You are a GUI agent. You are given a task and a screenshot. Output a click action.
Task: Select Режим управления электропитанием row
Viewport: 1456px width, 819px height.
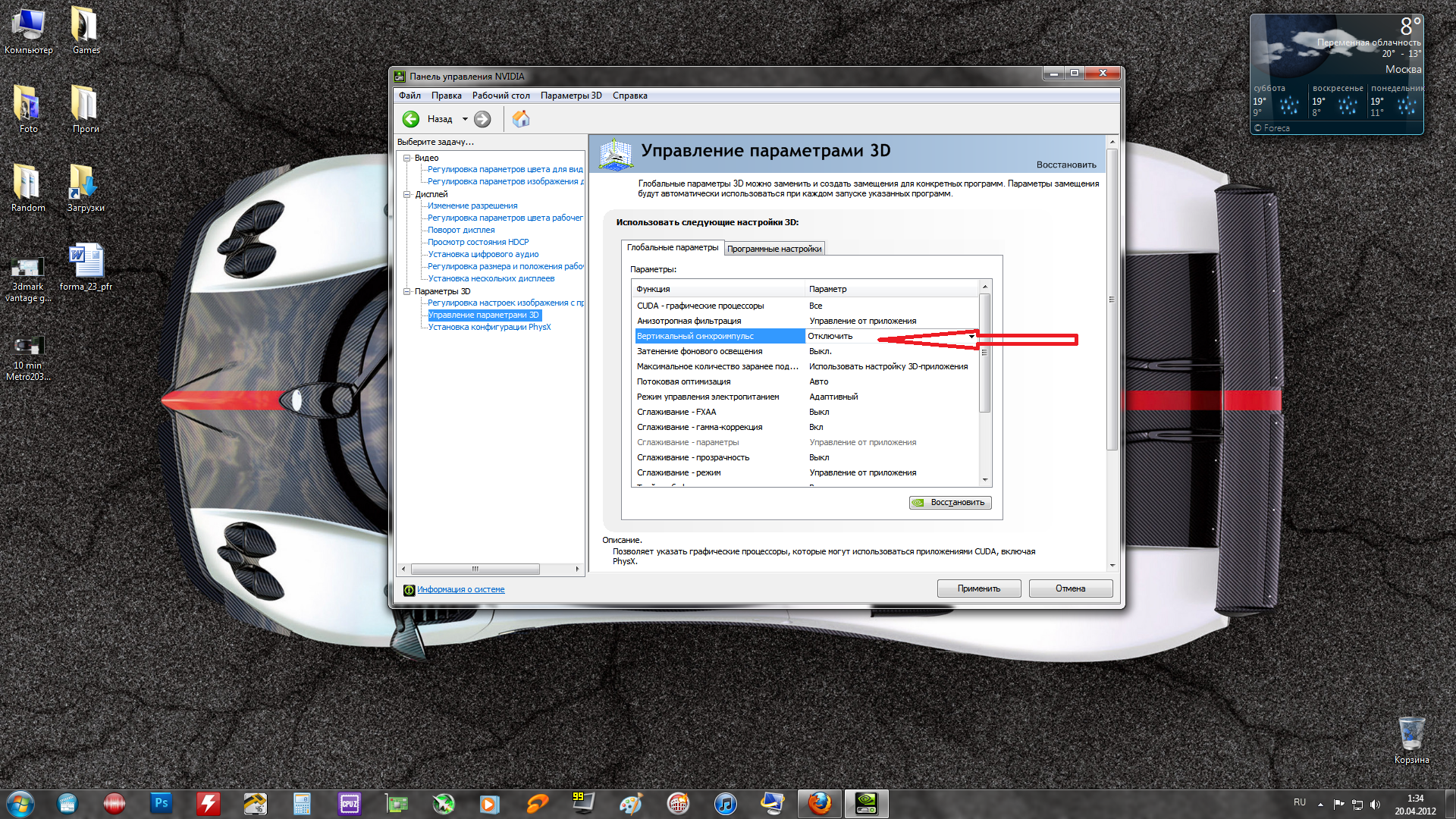pos(807,397)
